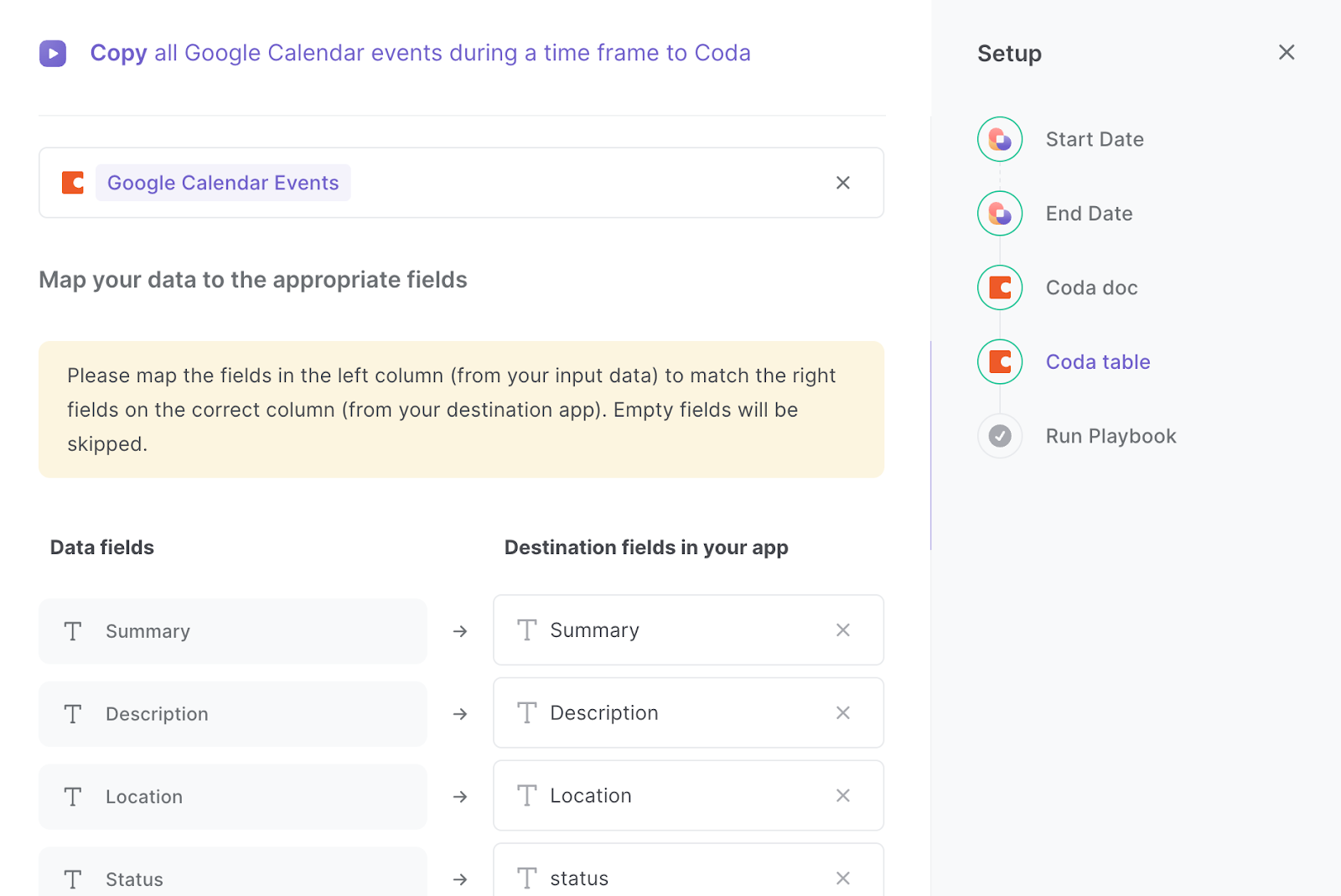This screenshot has width=1341, height=896.
Task: Go to the Start Date setup step
Action: (1095, 139)
